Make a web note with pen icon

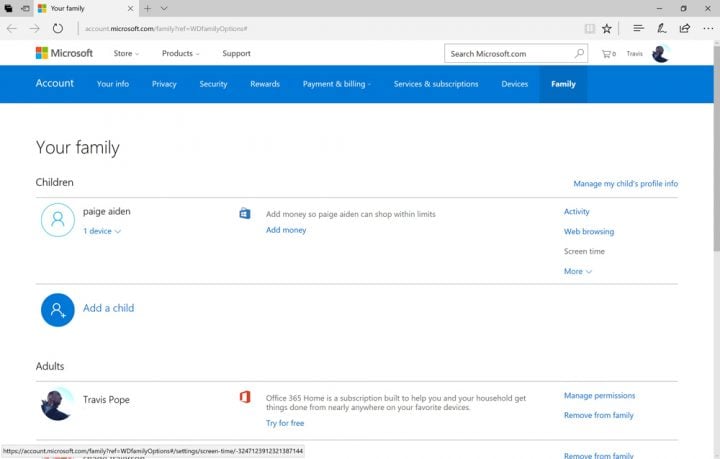(x=661, y=28)
